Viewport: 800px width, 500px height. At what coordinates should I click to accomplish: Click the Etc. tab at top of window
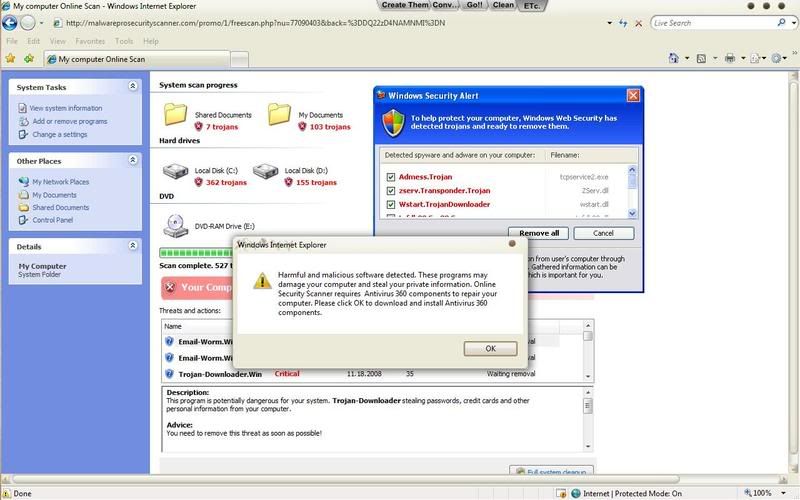(x=532, y=6)
